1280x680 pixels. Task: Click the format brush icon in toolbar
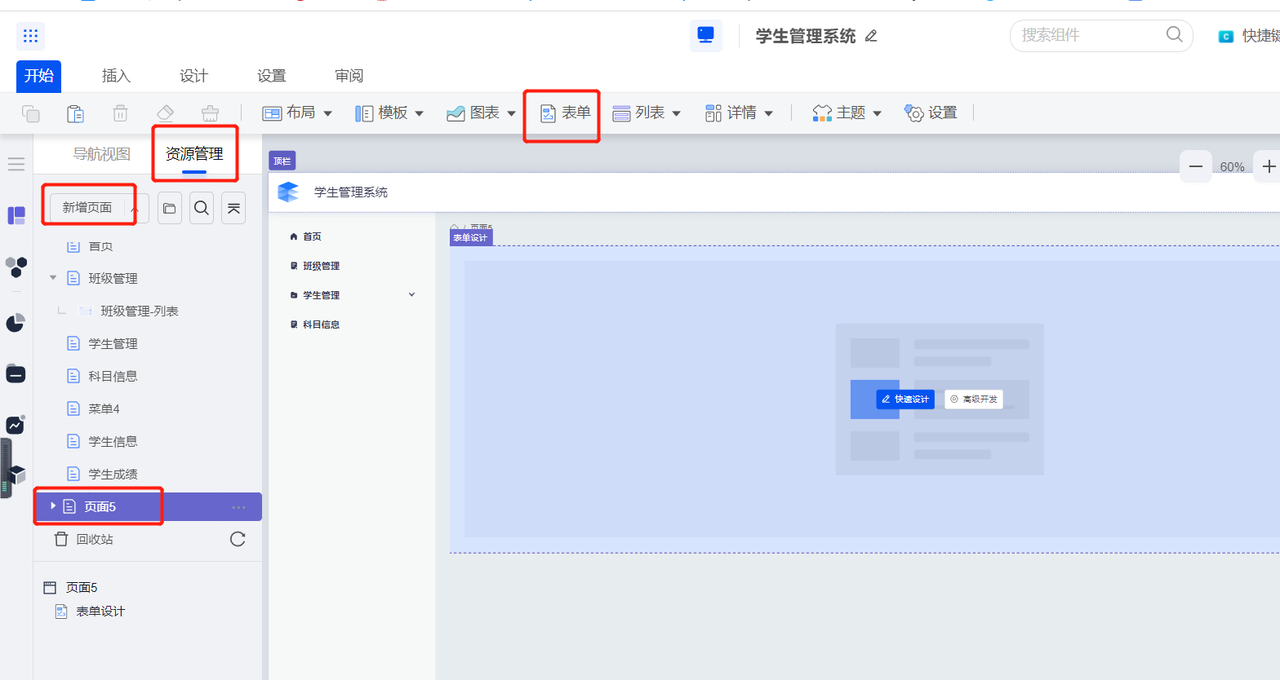coord(210,113)
